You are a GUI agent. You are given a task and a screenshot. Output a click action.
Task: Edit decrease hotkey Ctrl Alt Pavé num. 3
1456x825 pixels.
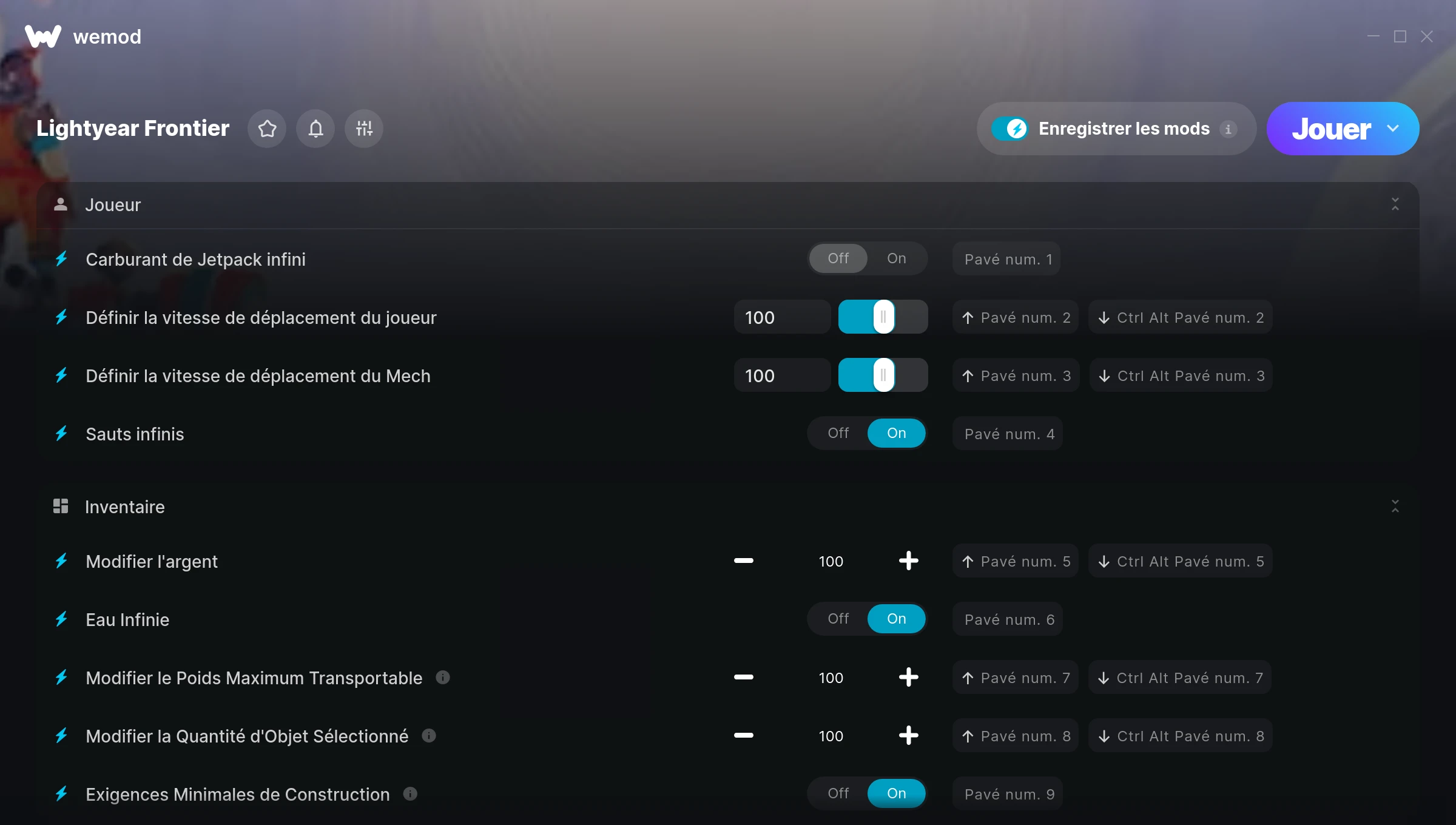[1181, 375]
